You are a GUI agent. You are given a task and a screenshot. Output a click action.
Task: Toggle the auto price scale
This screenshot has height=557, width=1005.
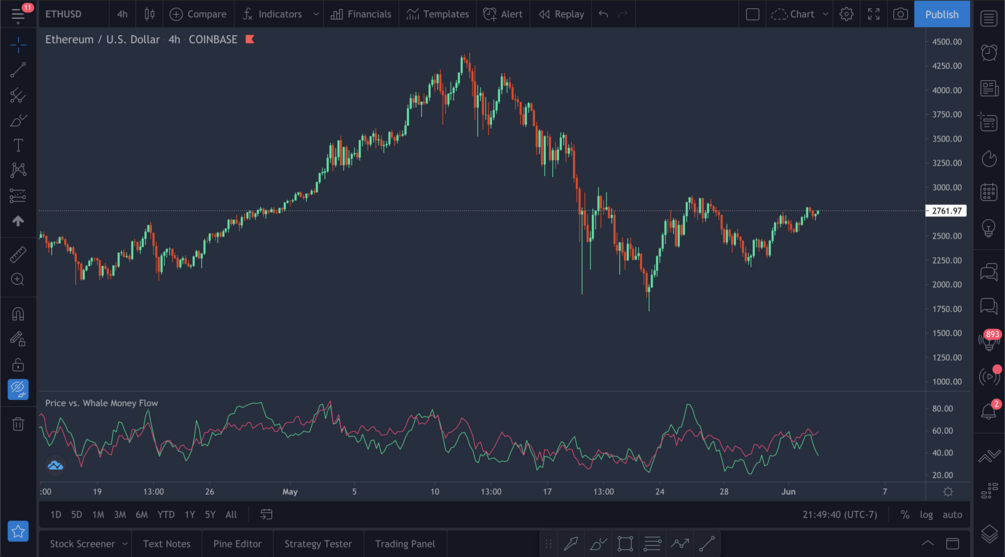tap(952, 515)
